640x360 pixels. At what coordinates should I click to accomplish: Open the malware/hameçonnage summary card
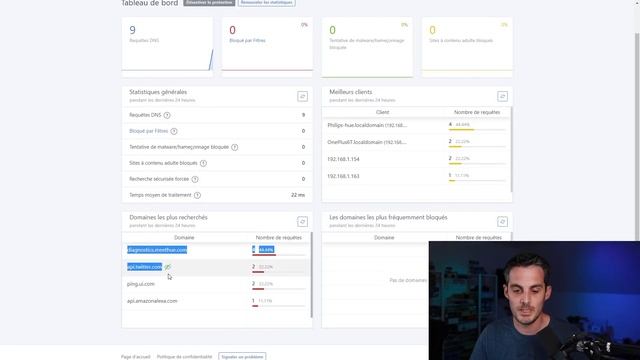tap(367, 47)
